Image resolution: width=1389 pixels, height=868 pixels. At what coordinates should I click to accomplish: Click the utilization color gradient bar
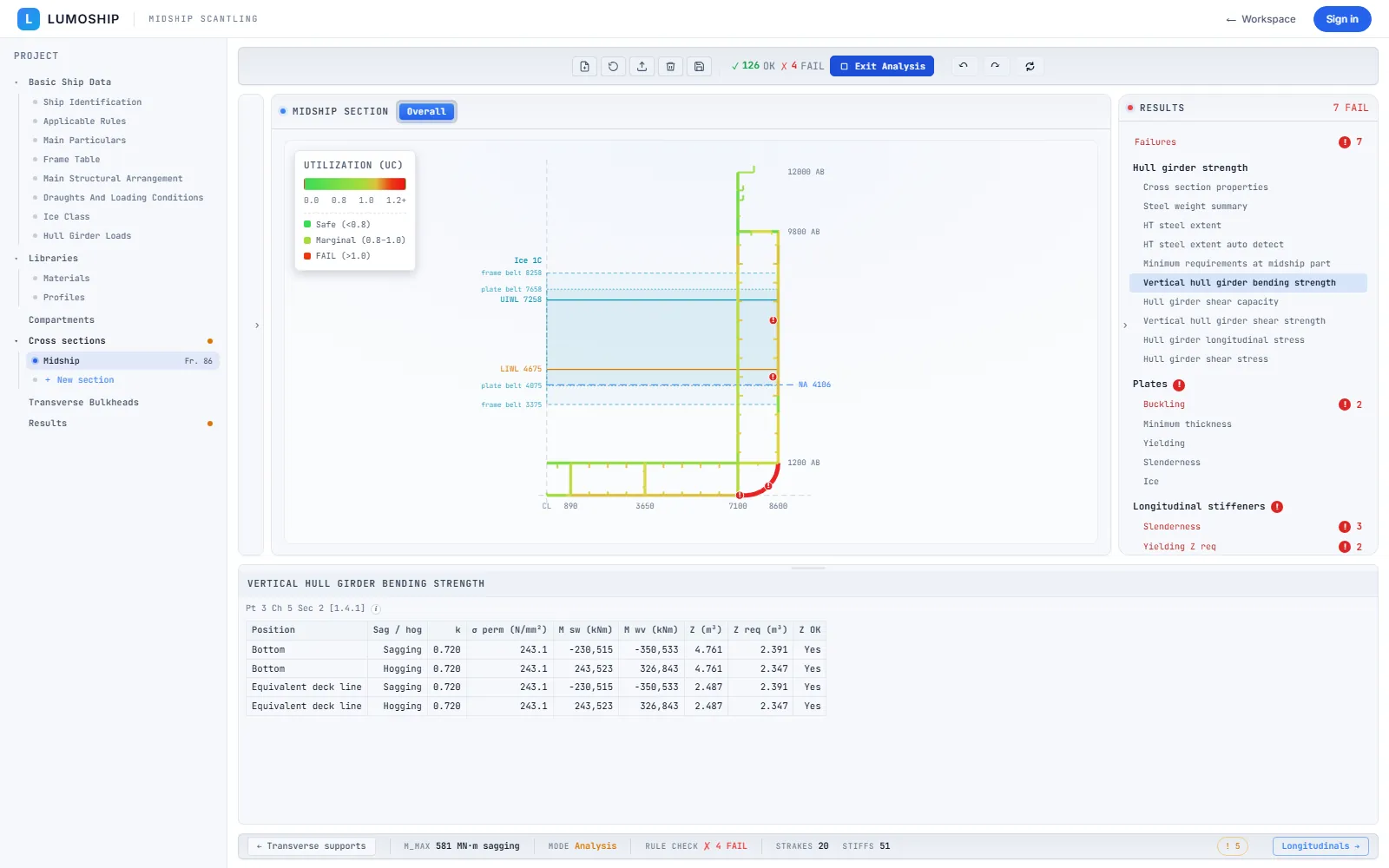point(354,184)
